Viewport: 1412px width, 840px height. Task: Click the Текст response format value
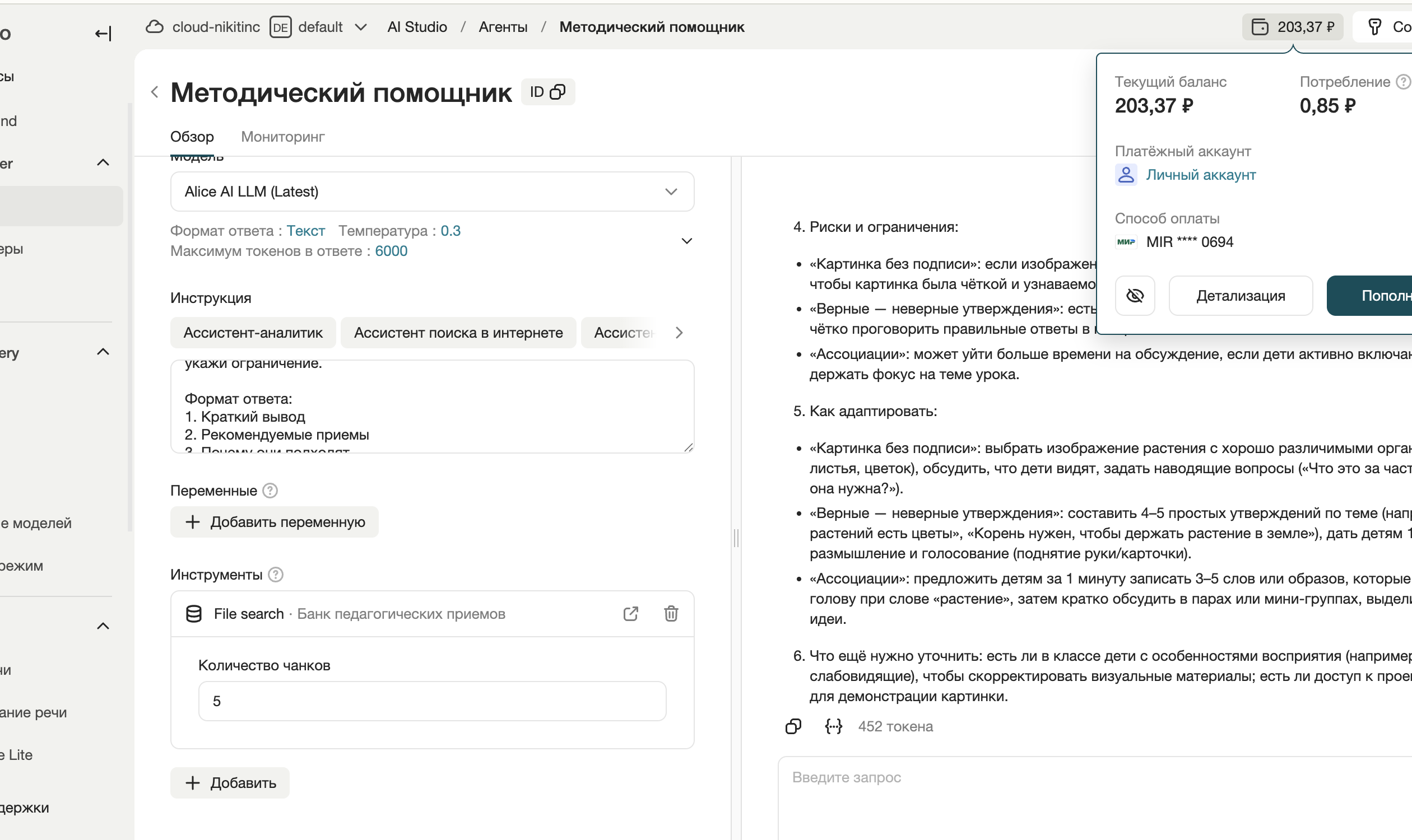(306, 231)
